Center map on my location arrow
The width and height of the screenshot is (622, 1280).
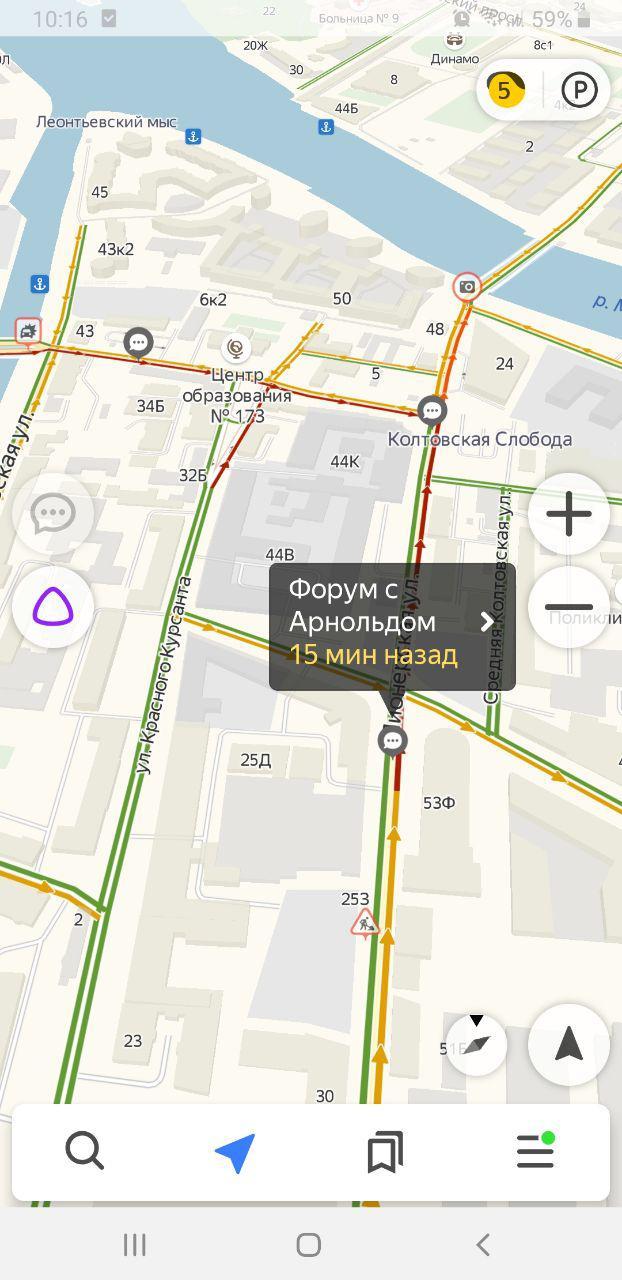(x=569, y=1045)
